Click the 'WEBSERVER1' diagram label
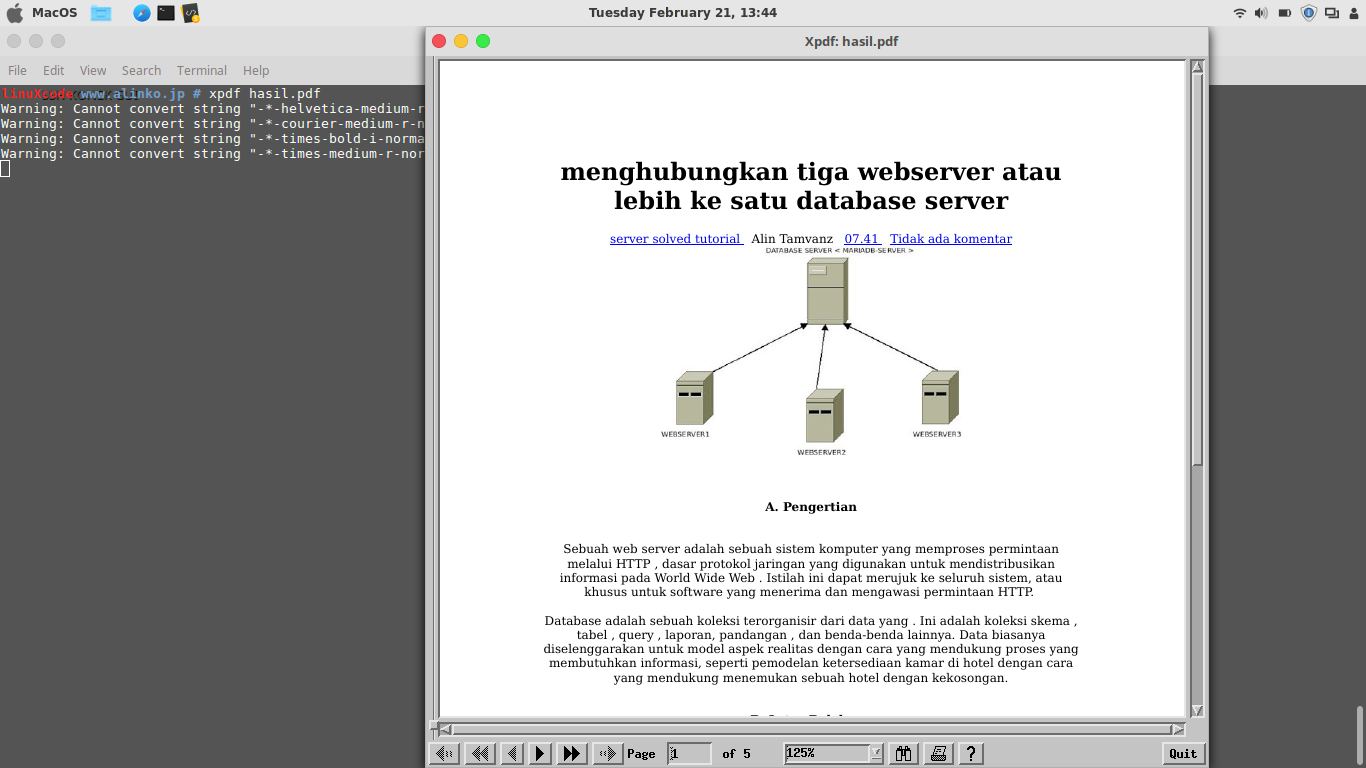The width and height of the screenshot is (1366, 768). 685,435
